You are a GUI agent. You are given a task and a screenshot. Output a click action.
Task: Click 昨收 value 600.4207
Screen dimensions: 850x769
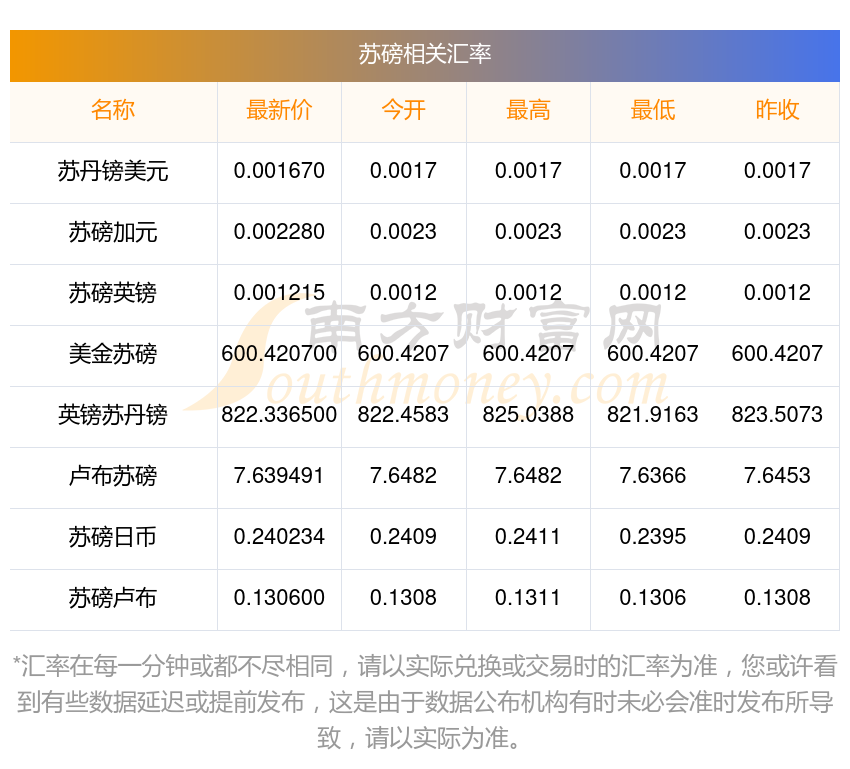coord(777,354)
